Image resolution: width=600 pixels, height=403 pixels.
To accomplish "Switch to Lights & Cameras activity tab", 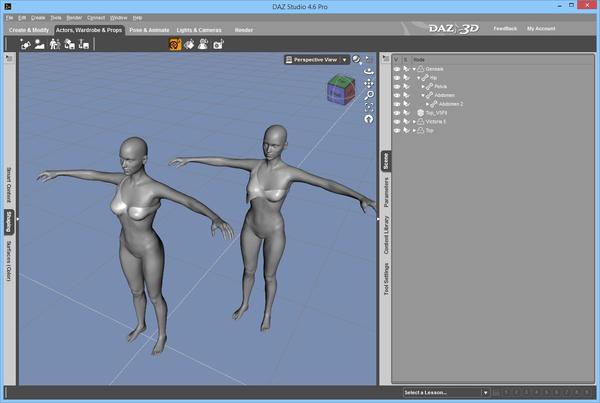I will pyautogui.click(x=199, y=30).
